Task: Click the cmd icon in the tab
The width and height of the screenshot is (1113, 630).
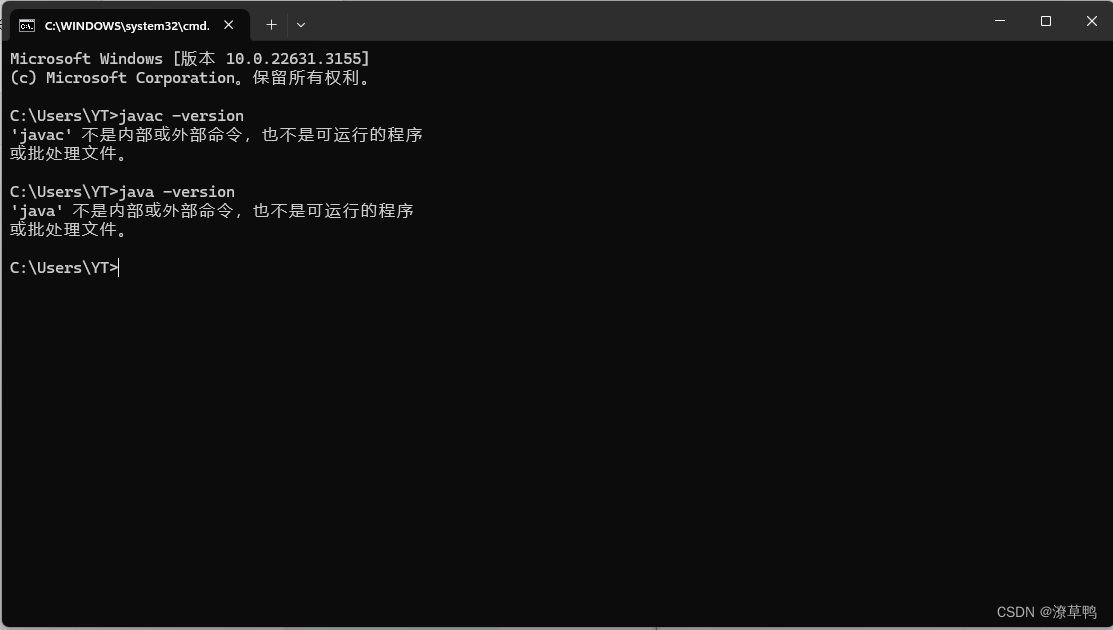Action: pos(27,26)
